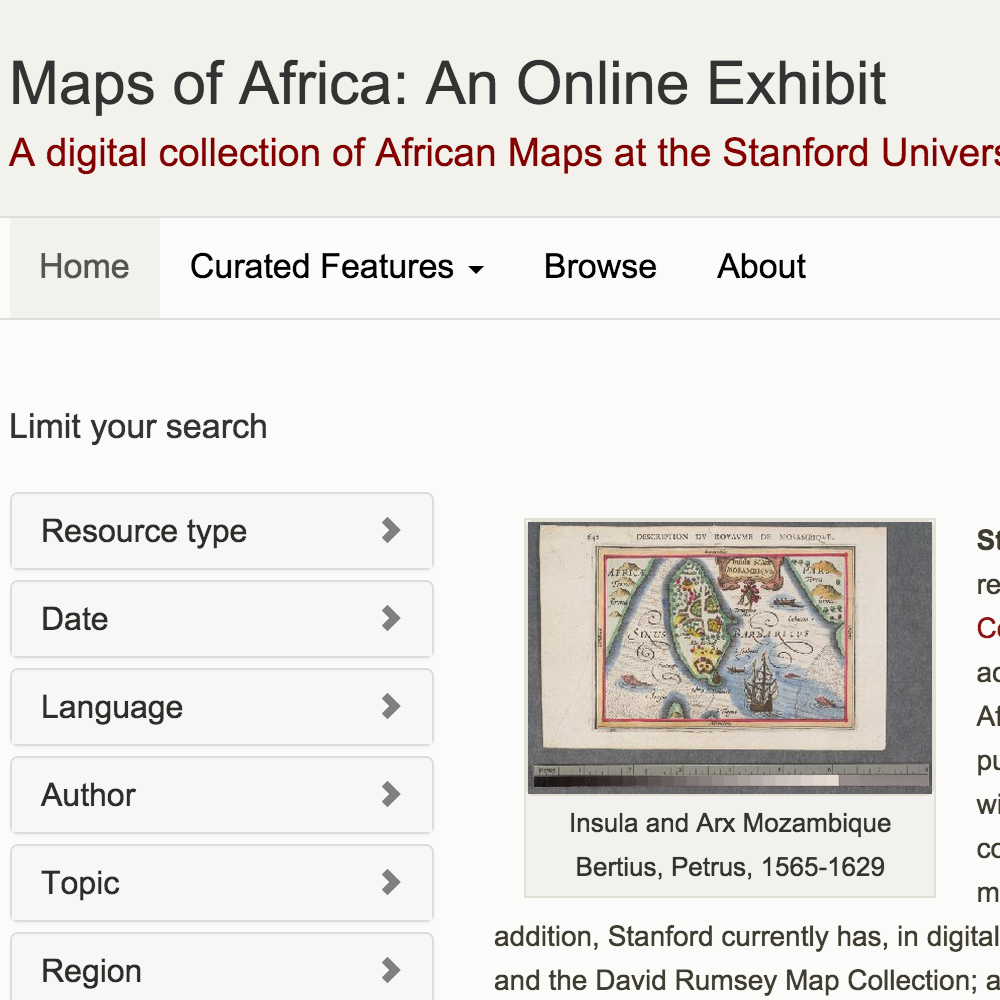1000x1000 pixels.
Task: Click the Date facet chevron icon
Action: 391,619
